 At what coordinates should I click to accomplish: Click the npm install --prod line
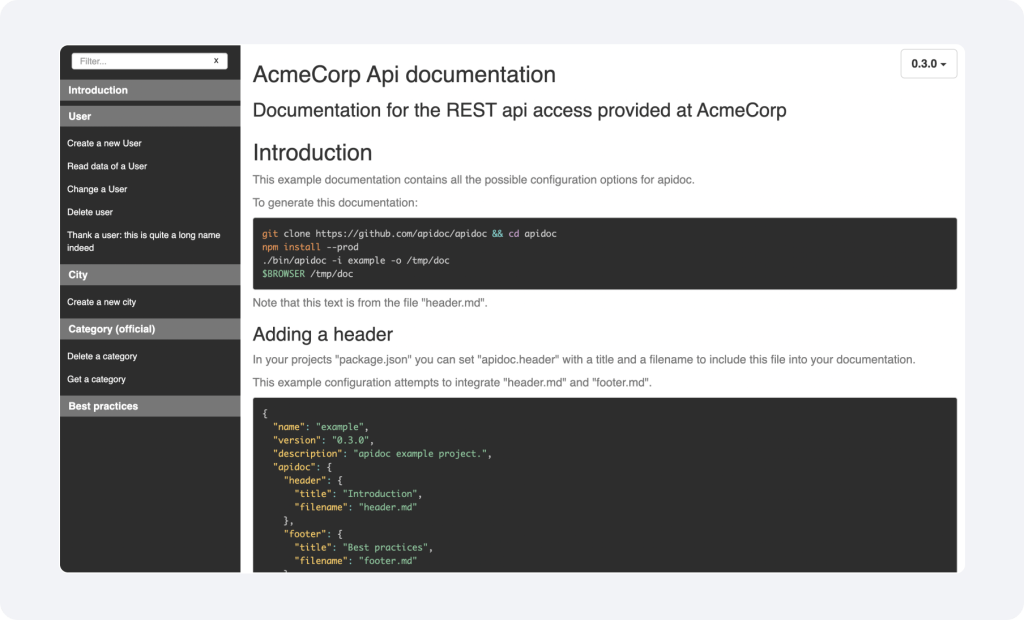310,247
